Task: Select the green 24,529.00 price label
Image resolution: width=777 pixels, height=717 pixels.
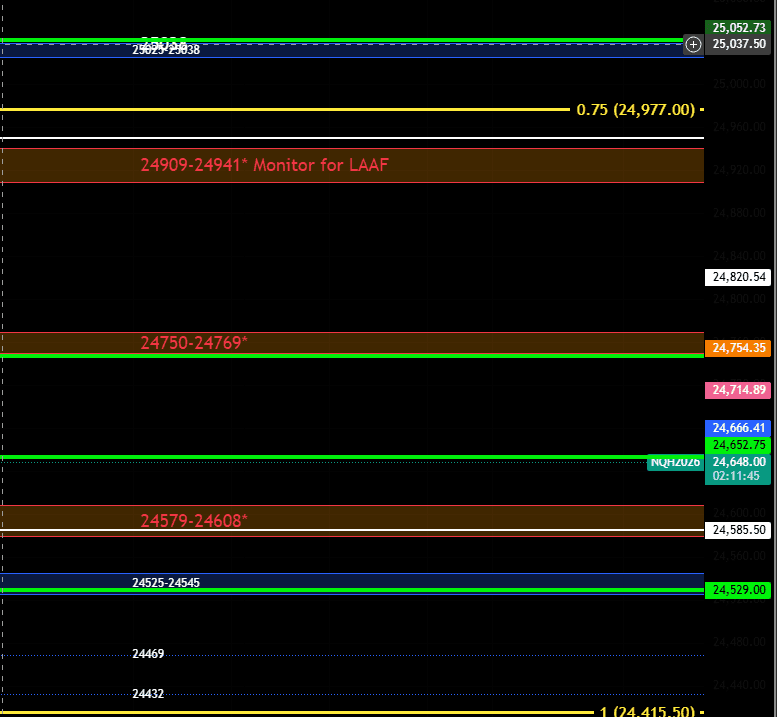Action: 738,590
